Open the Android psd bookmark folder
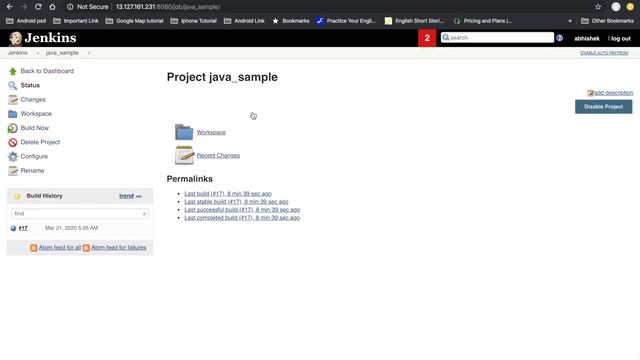Screen dimensions: 640x360 tap(26, 21)
